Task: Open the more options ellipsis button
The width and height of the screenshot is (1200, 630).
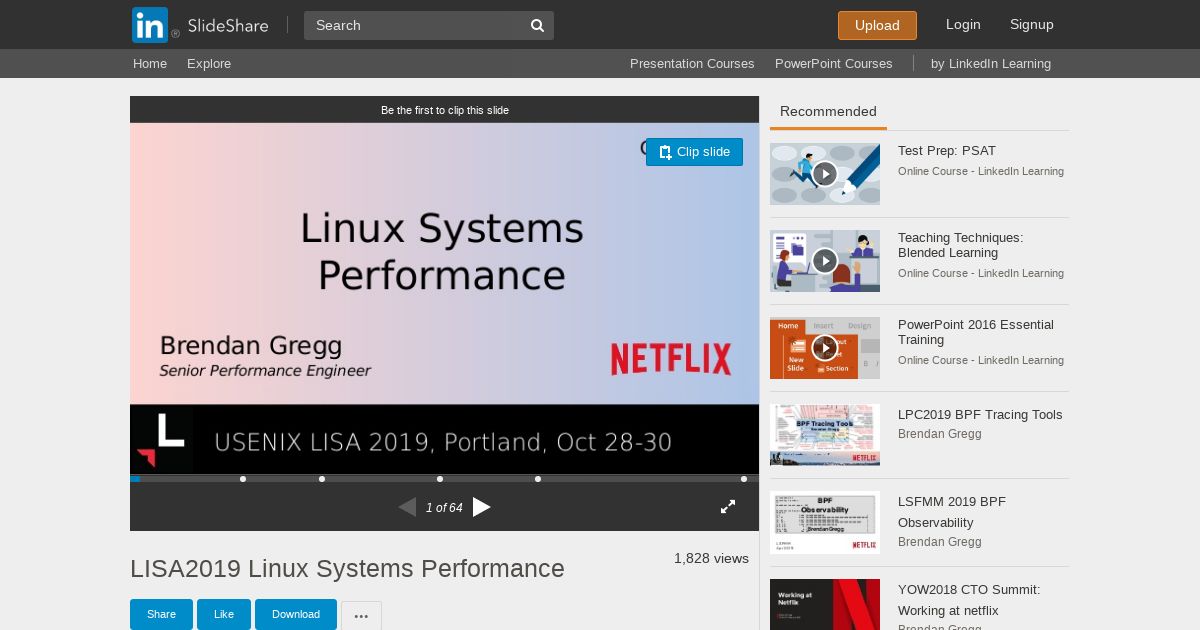Action: [x=361, y=616]
